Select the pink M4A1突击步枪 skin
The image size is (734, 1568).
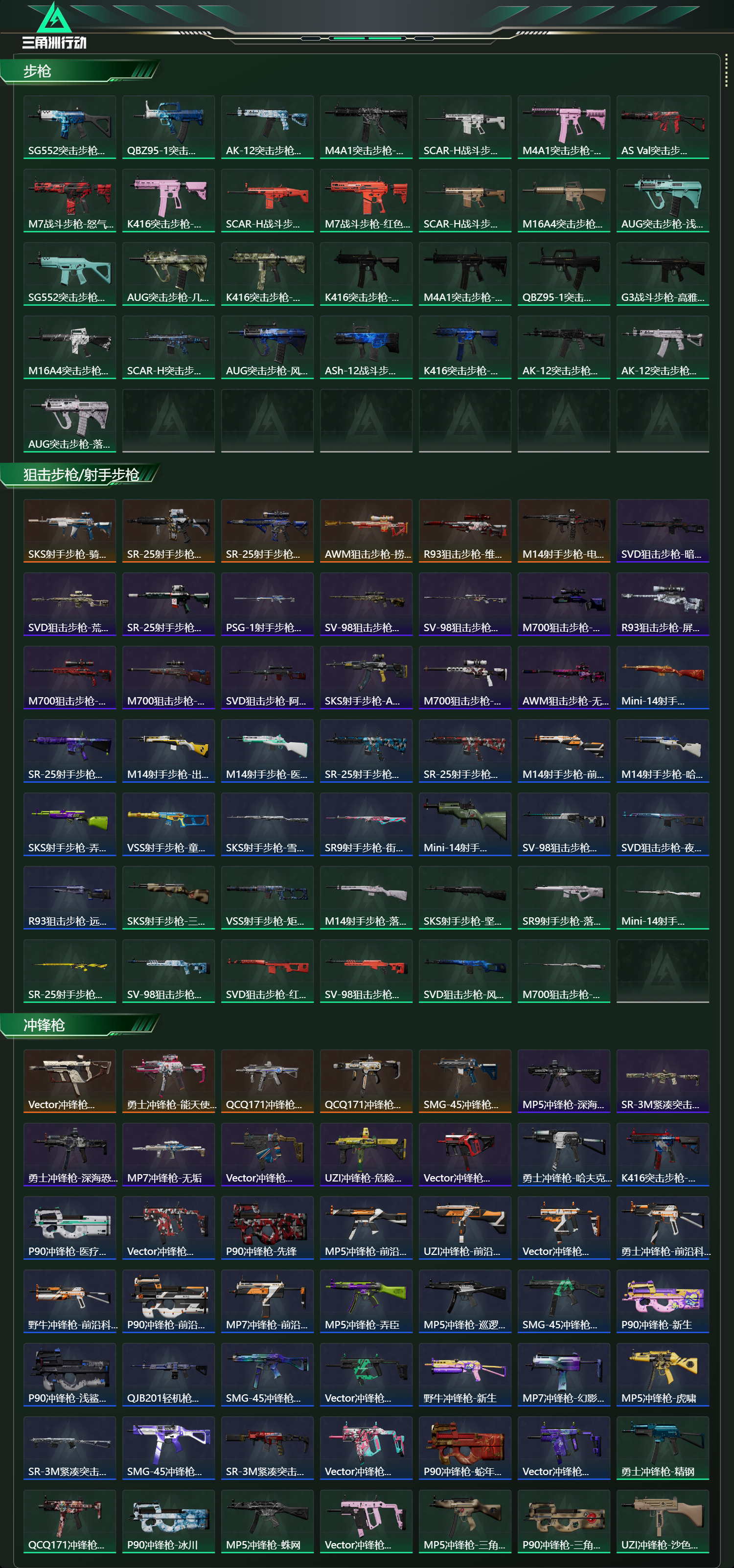[x=564, y=127]
